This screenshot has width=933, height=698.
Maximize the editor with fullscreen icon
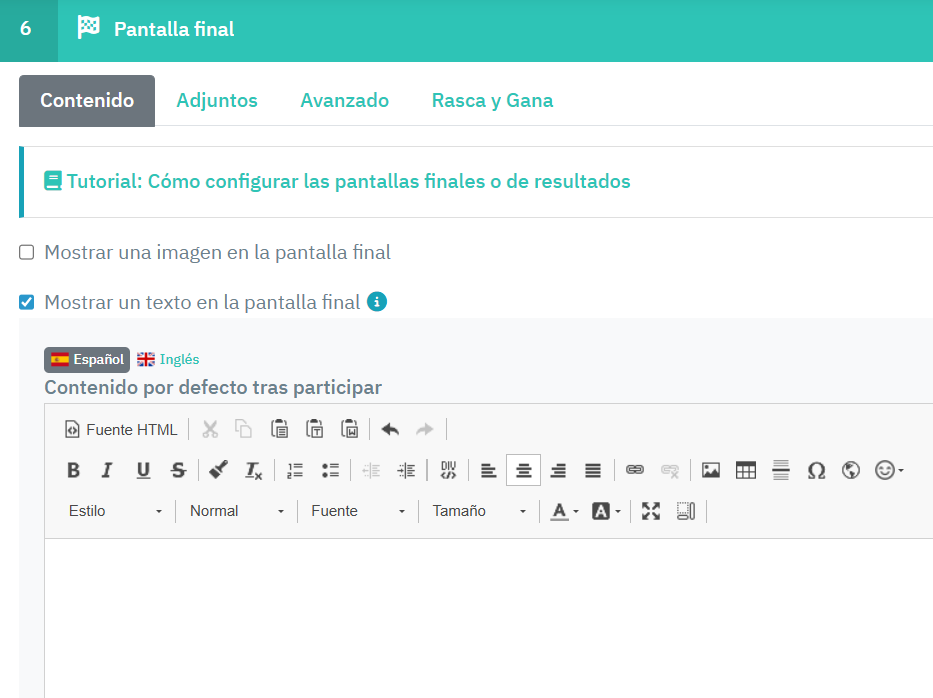click(x=651, y=511)
